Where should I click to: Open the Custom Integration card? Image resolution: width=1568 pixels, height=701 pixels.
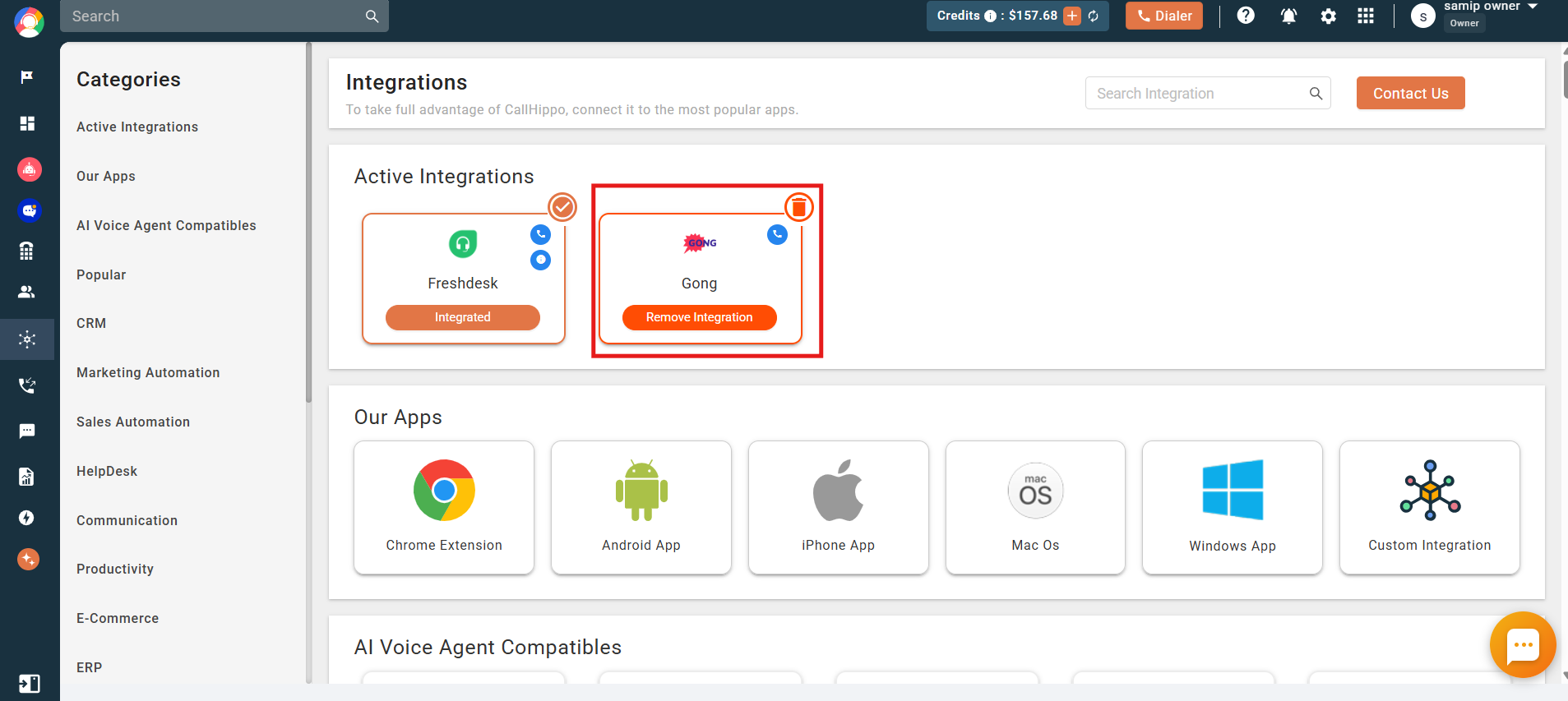point(1429,507)
